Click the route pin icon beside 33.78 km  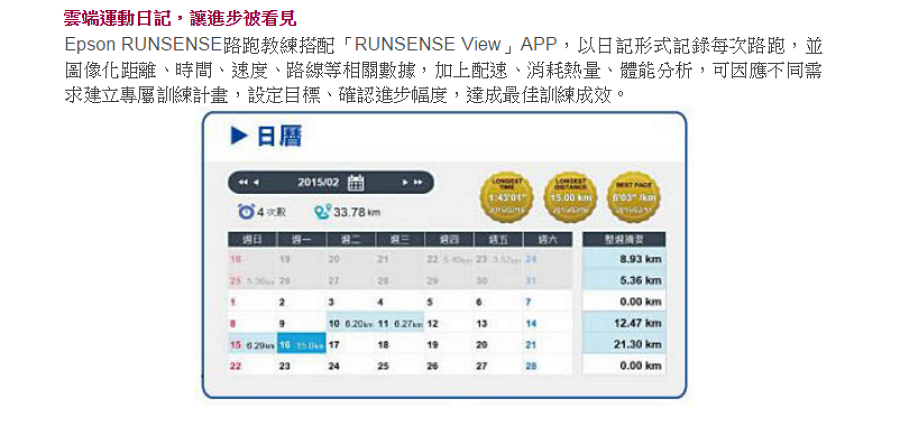(x=323, y=212)
